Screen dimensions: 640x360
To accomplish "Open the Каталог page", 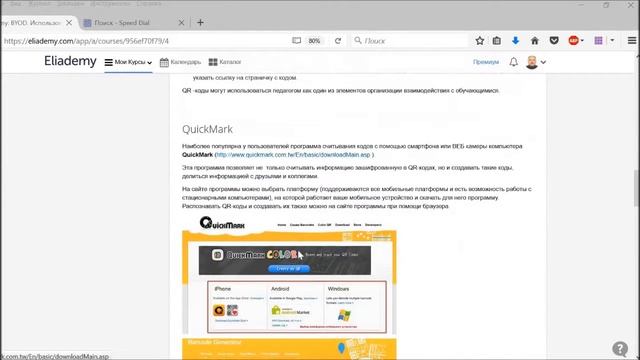I will (x=225, y=62).
